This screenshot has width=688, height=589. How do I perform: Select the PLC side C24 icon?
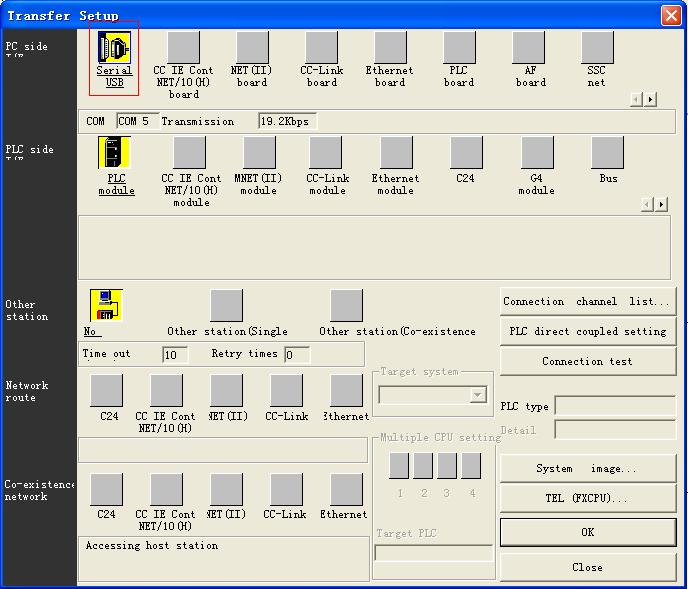(x=465, y=153)
